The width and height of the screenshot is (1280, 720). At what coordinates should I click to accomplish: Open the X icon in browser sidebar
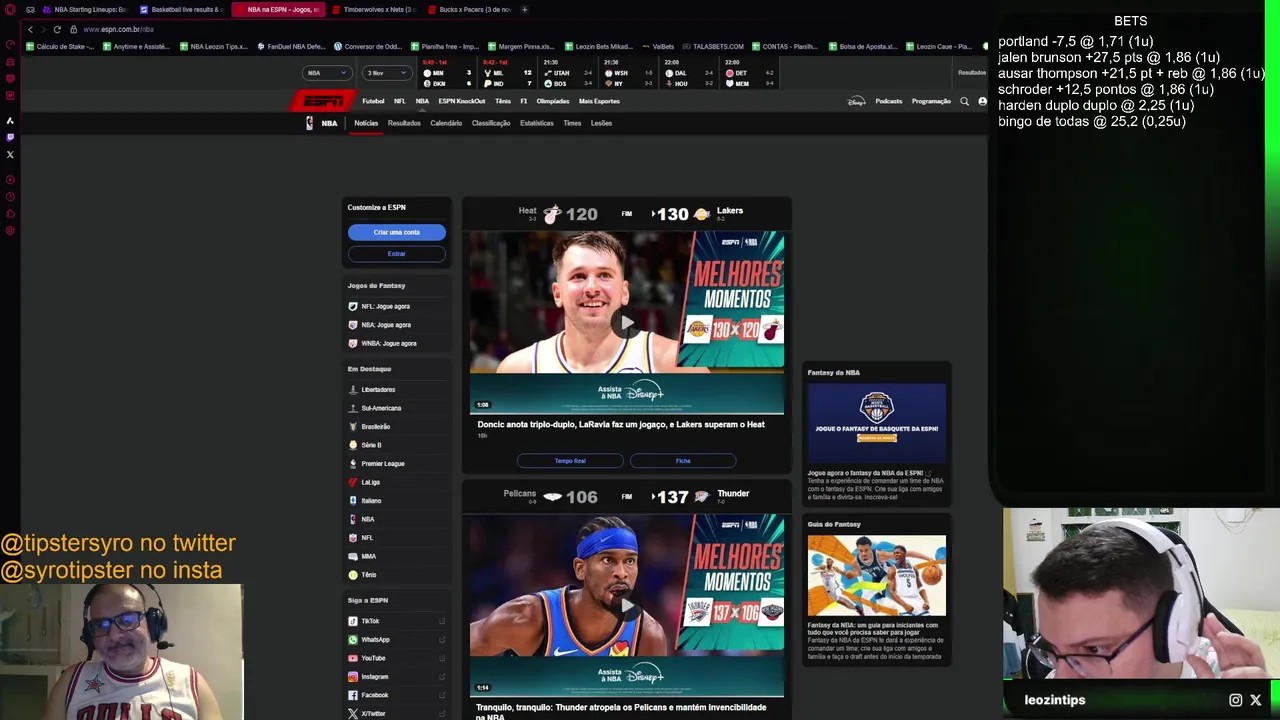10,154
